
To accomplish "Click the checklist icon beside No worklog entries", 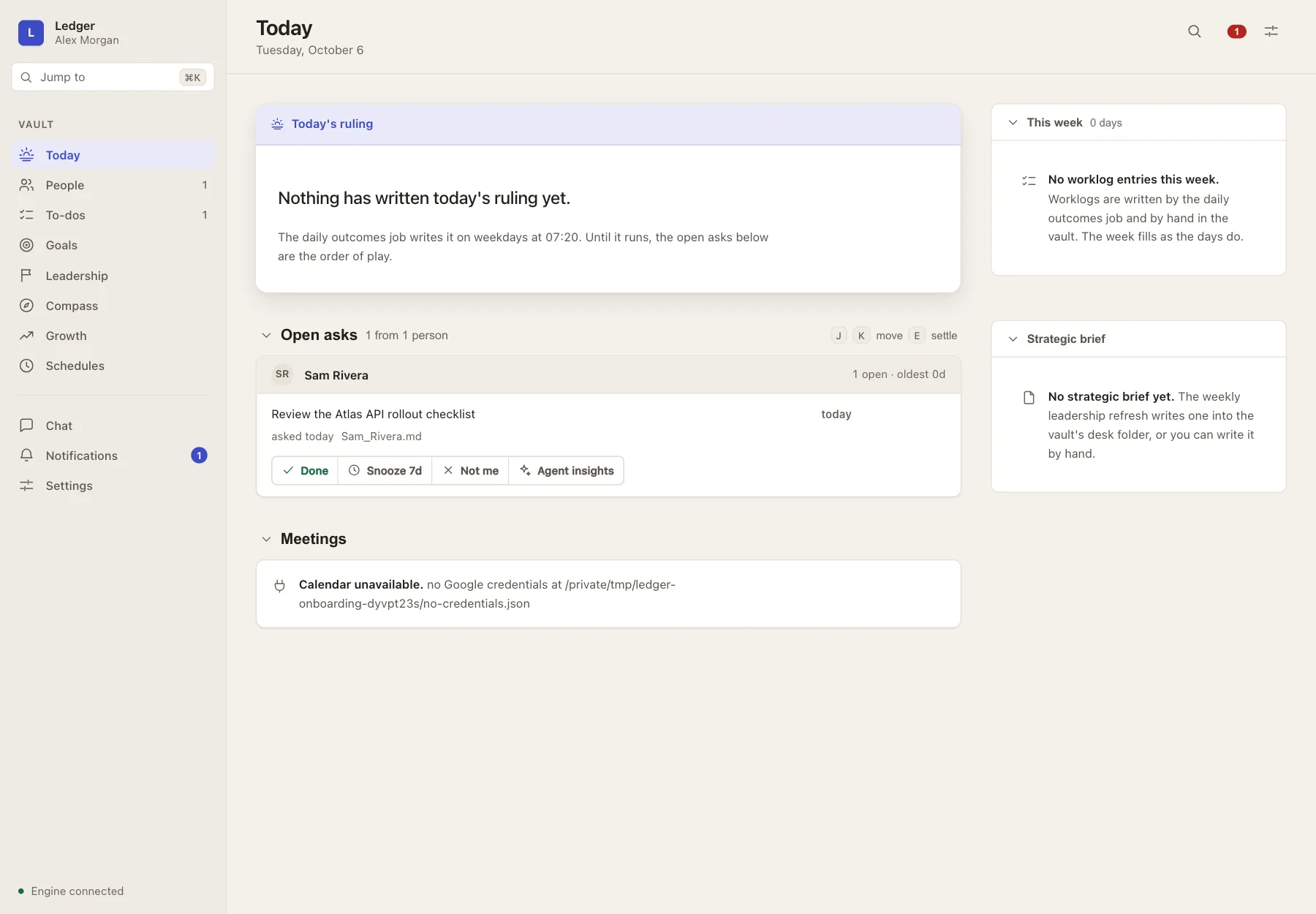I will (1029, 180).
